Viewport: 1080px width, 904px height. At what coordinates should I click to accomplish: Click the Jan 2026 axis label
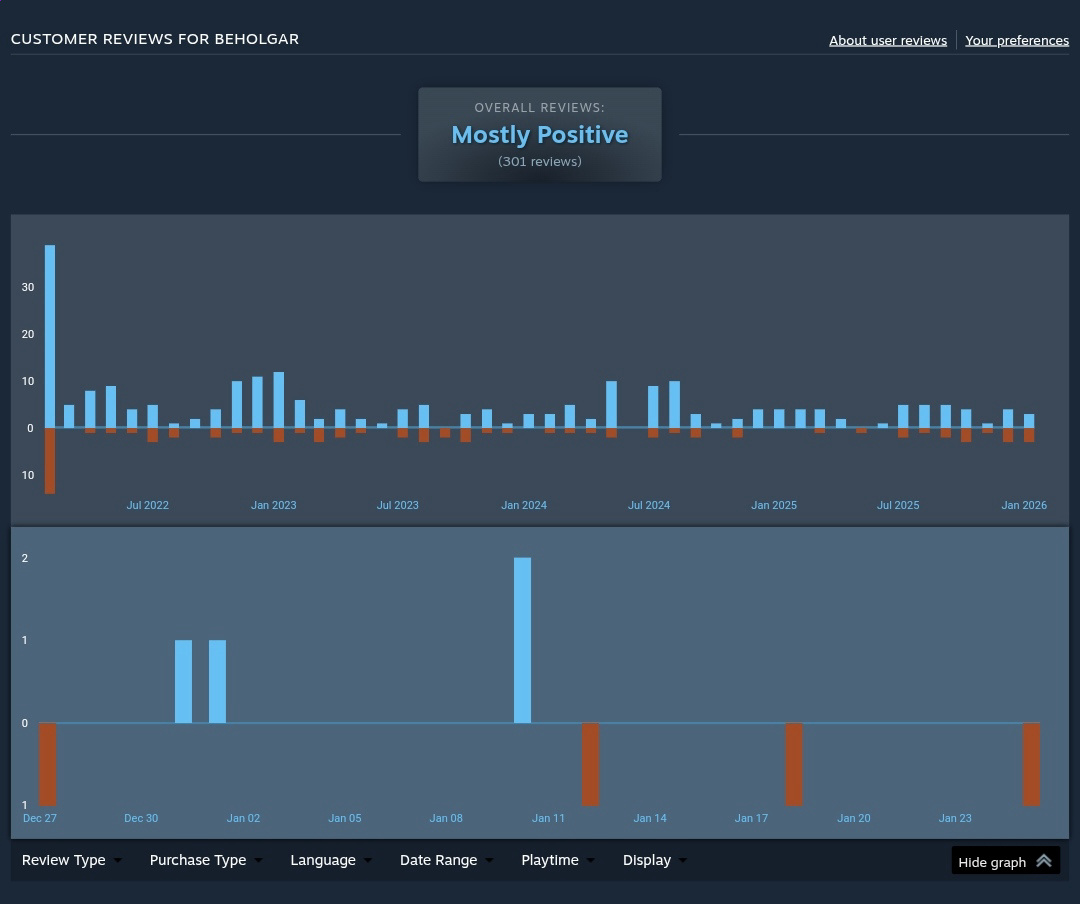(x=1024, y=505)
